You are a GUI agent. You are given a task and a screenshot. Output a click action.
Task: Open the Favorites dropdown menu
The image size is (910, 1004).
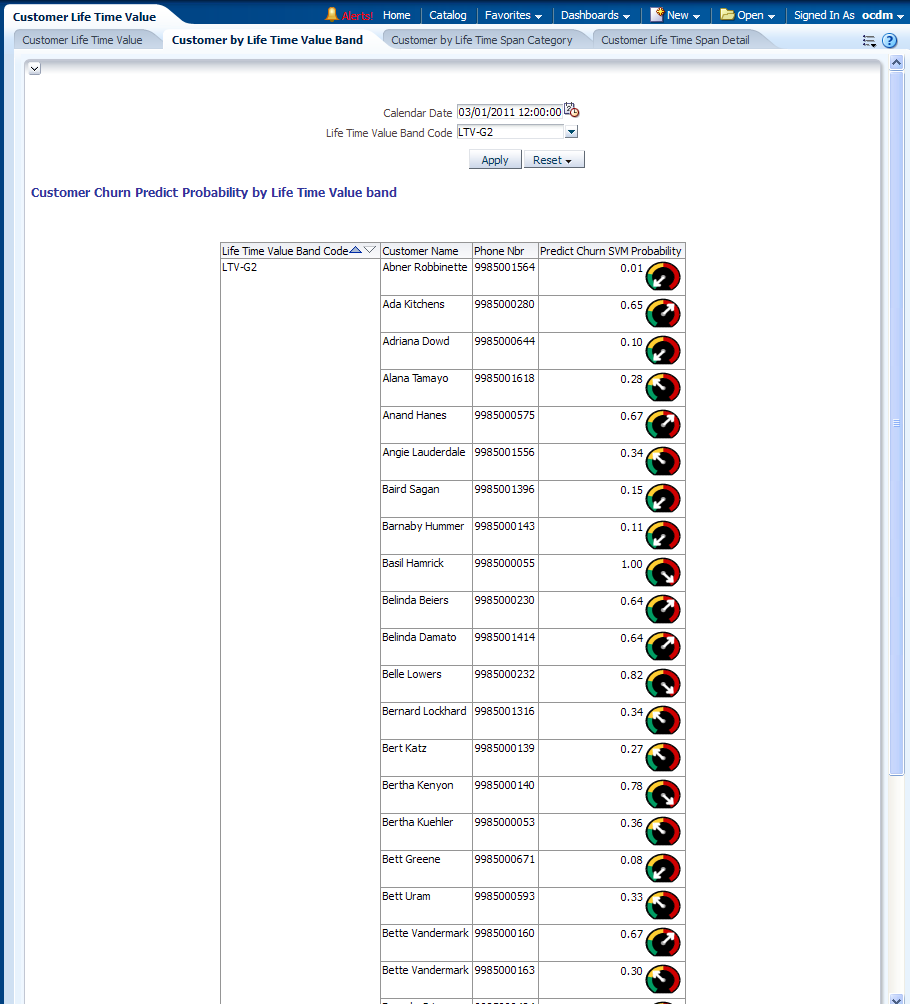pos(513,15)
